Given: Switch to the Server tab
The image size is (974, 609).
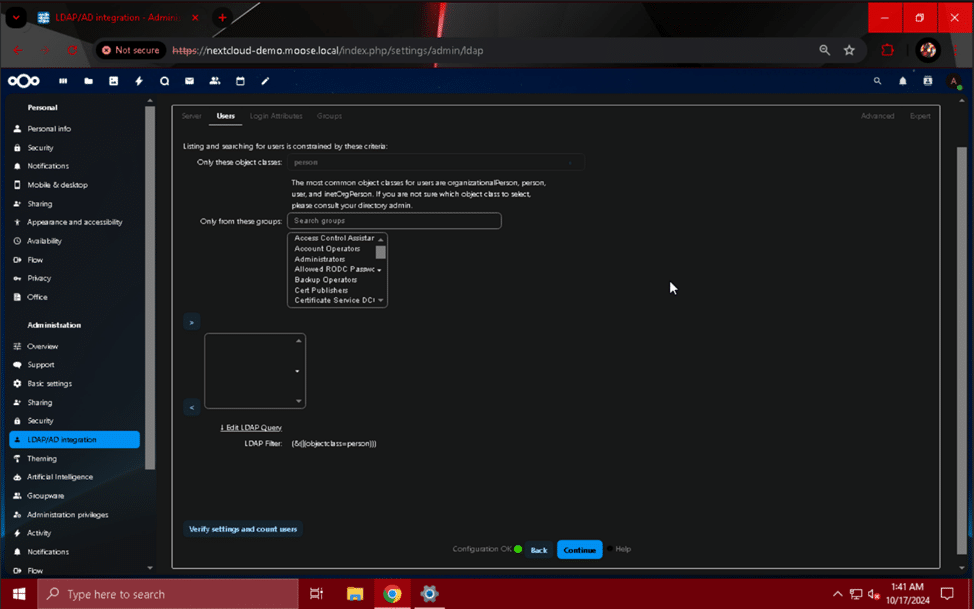Looking at the screenshot, I should pos(191,116).
